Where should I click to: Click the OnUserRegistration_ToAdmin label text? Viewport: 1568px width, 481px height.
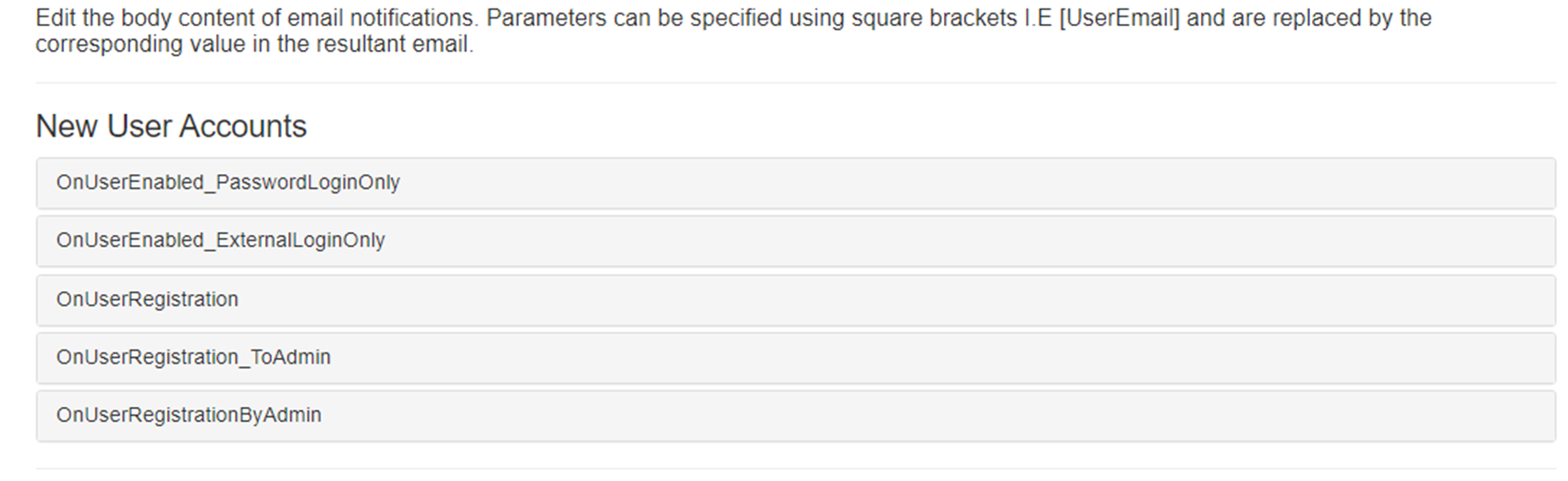(193, 357)
